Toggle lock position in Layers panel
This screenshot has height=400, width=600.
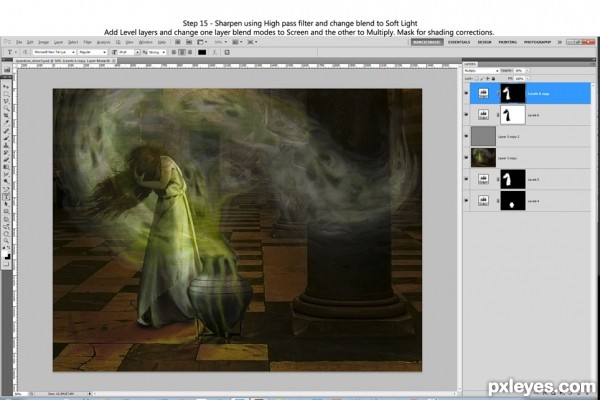488,78
